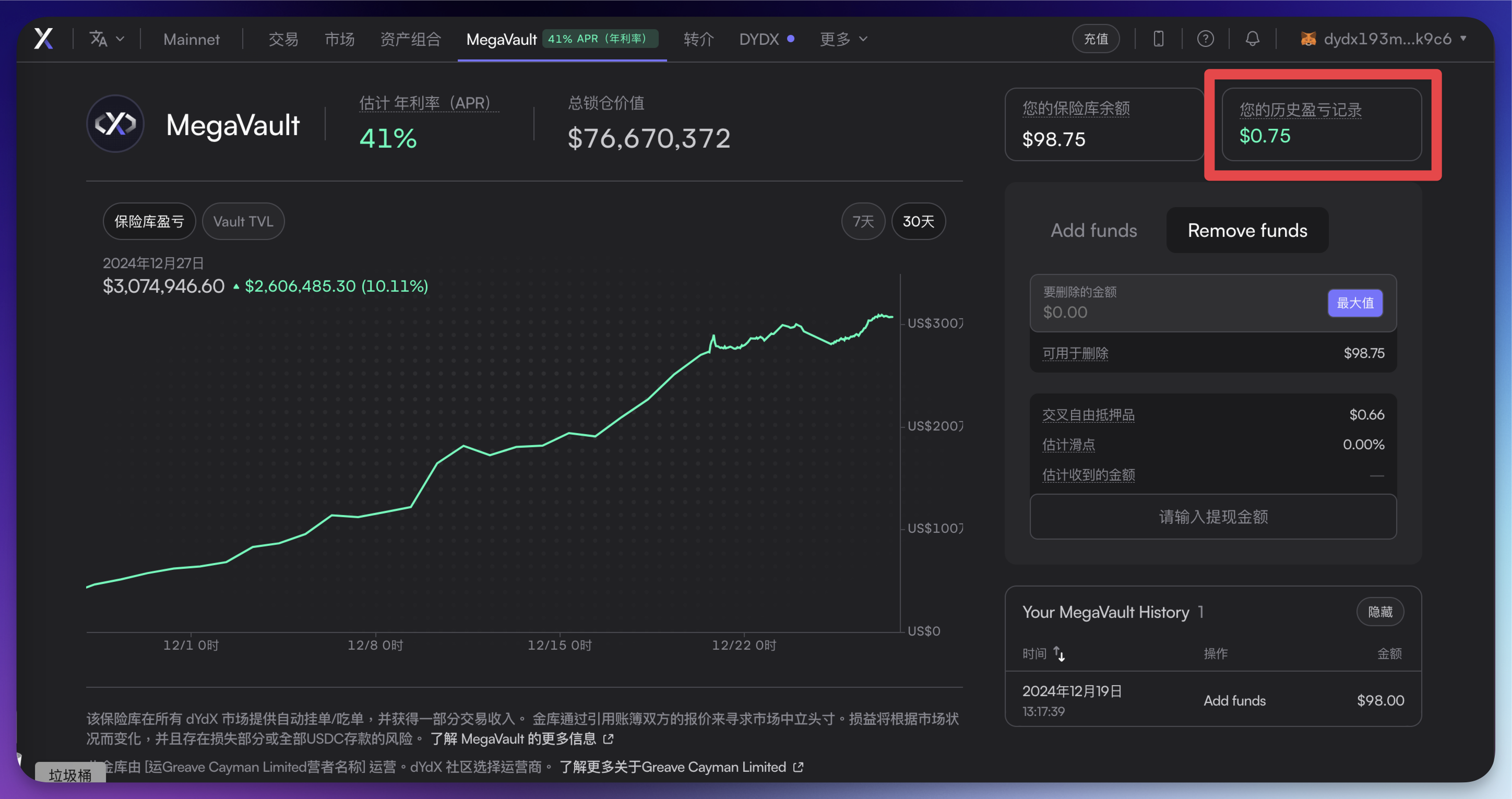1512x799 pixels.
Task: Click the 总锁仓价值 label
Action: pyautogui.click(x=606, y=103)
